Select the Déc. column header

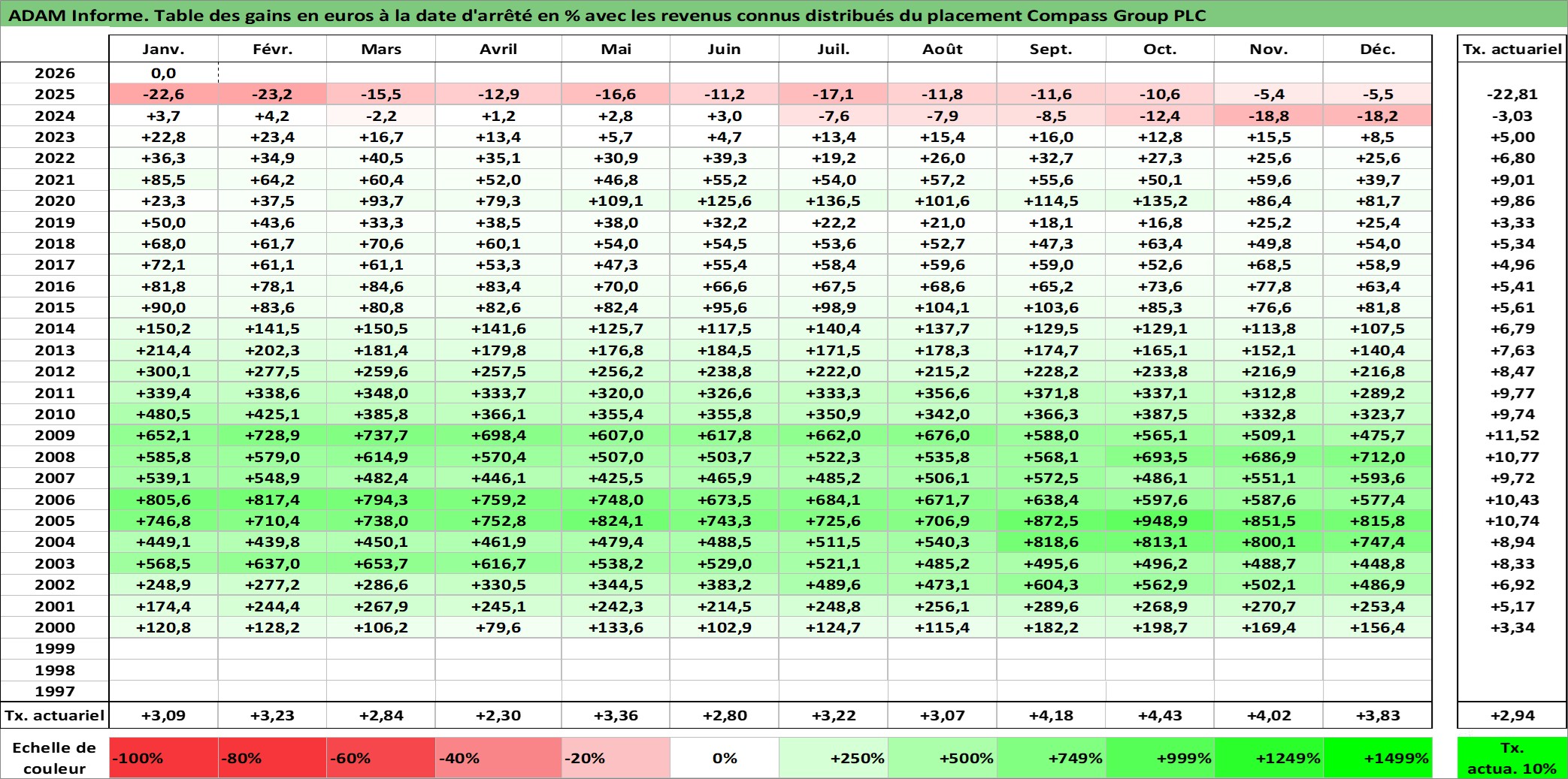tap(1378, 49)
